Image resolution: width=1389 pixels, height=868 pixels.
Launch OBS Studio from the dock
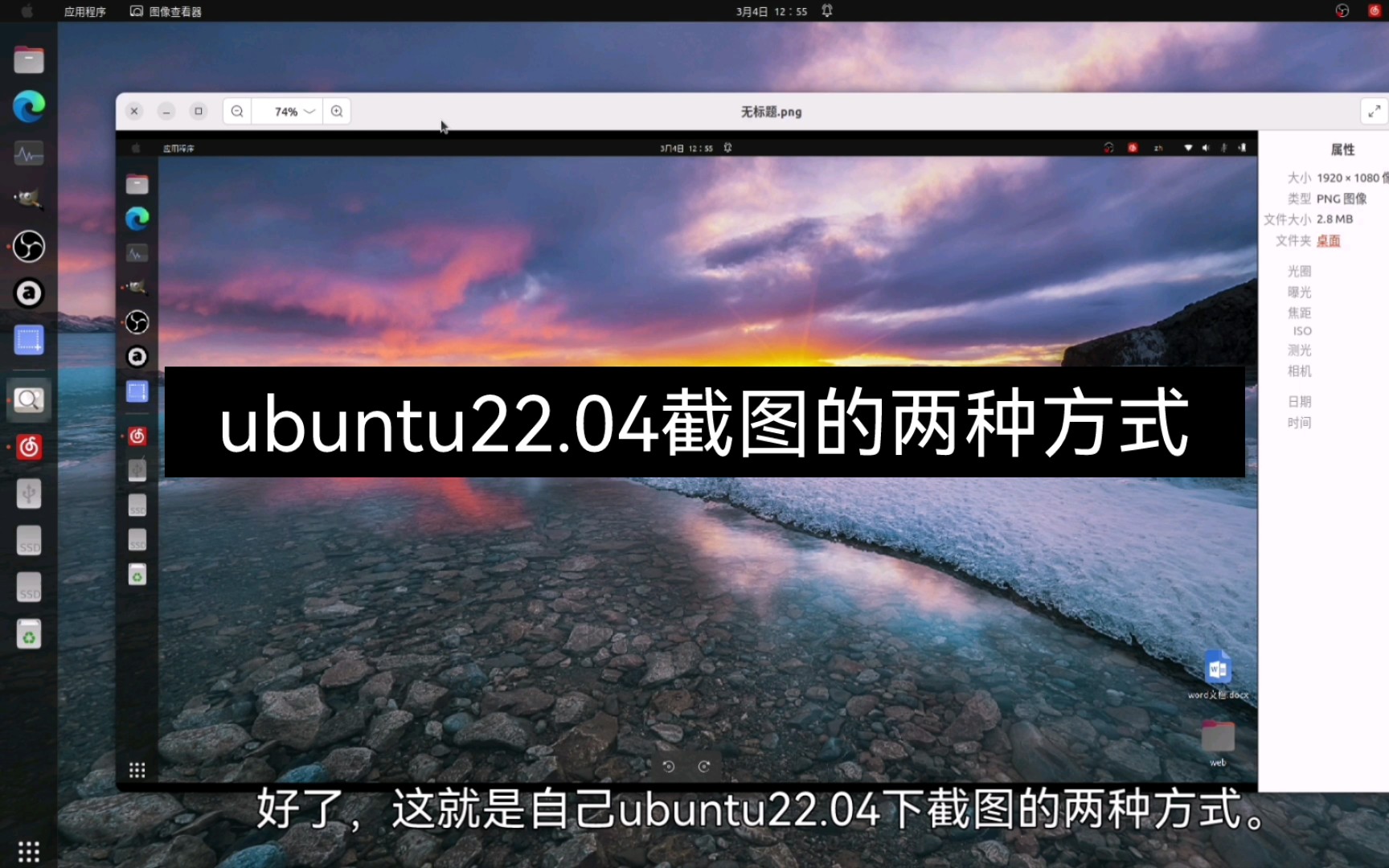[29, 246]
